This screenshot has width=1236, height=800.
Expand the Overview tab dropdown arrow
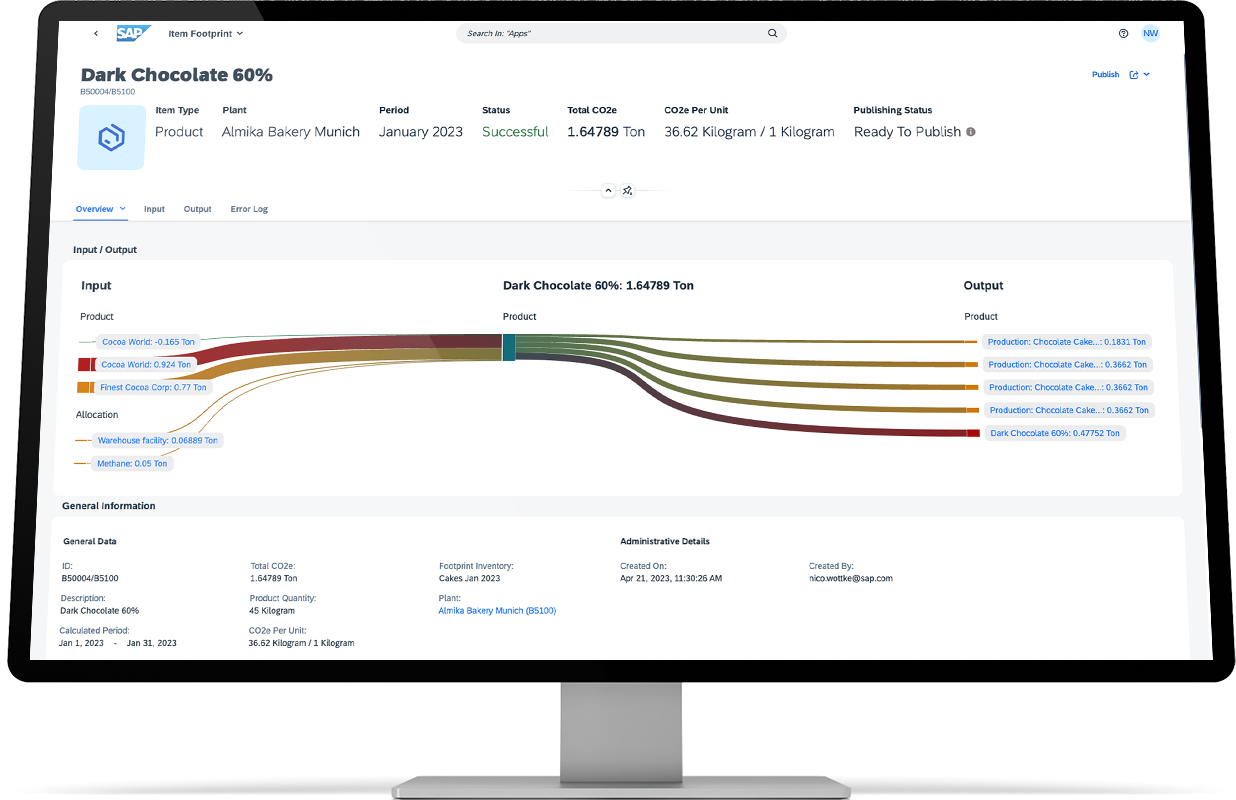(x=123, y=209)
